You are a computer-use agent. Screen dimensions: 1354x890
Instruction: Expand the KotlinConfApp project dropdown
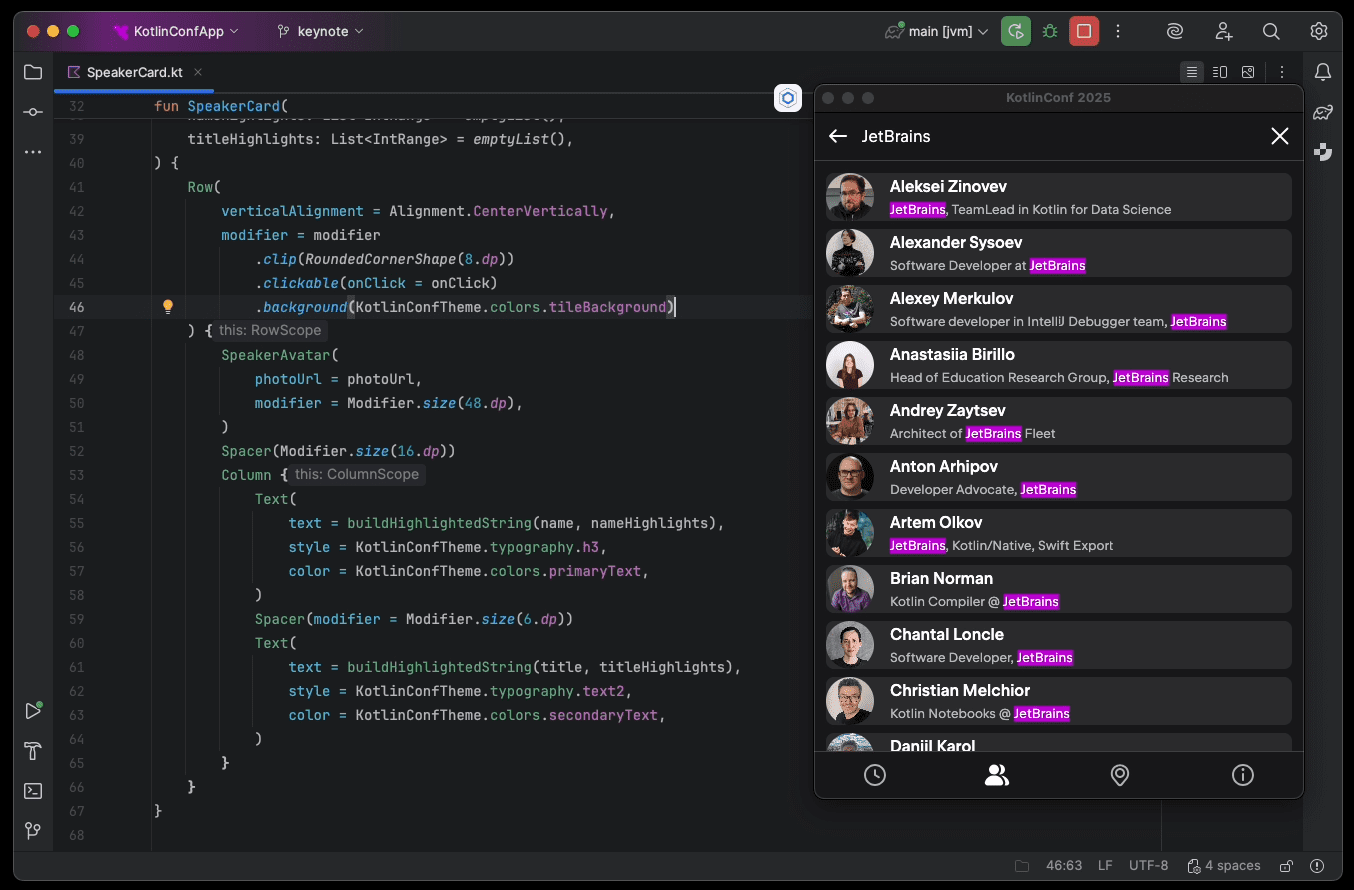177,32
